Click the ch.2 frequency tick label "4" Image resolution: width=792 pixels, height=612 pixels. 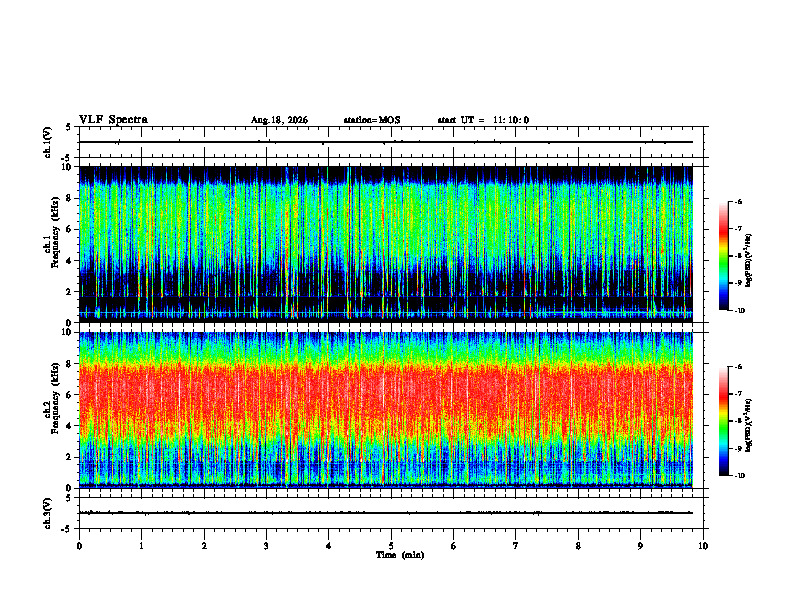(x=69, y=426)
